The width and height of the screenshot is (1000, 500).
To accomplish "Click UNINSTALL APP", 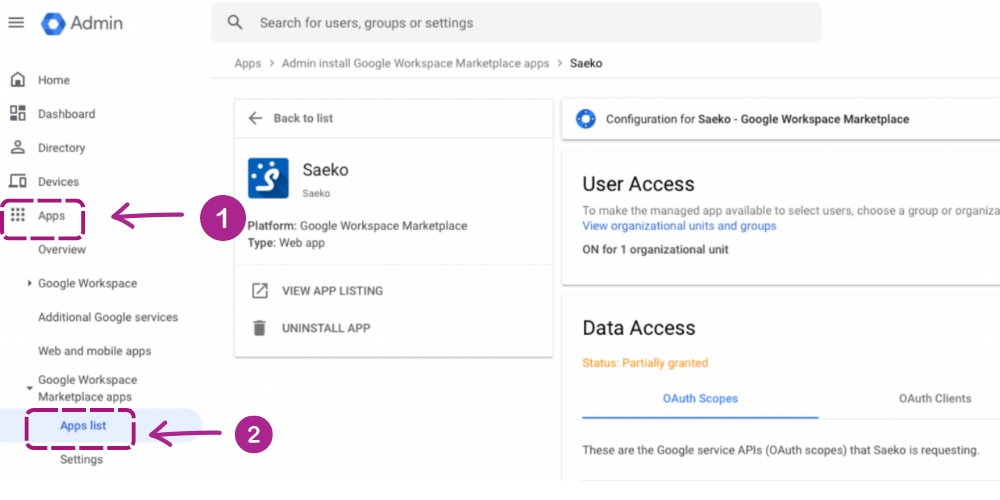I will [326, 328].
